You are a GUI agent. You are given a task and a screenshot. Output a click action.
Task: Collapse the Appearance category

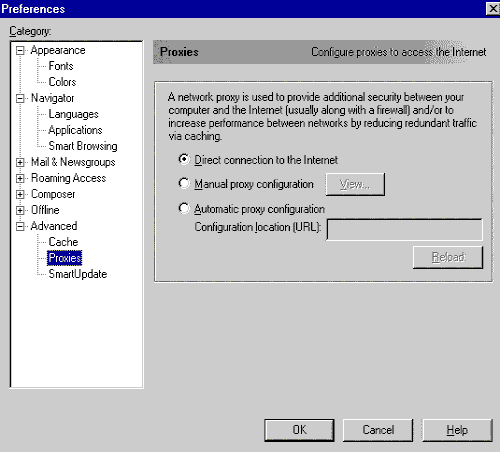(x=20, y=51)
